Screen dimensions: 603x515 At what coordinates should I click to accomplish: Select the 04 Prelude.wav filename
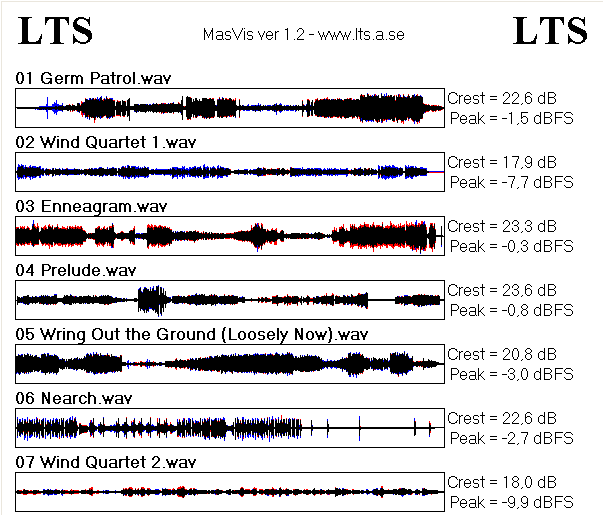pyautogui.click(x=76, y=270)
